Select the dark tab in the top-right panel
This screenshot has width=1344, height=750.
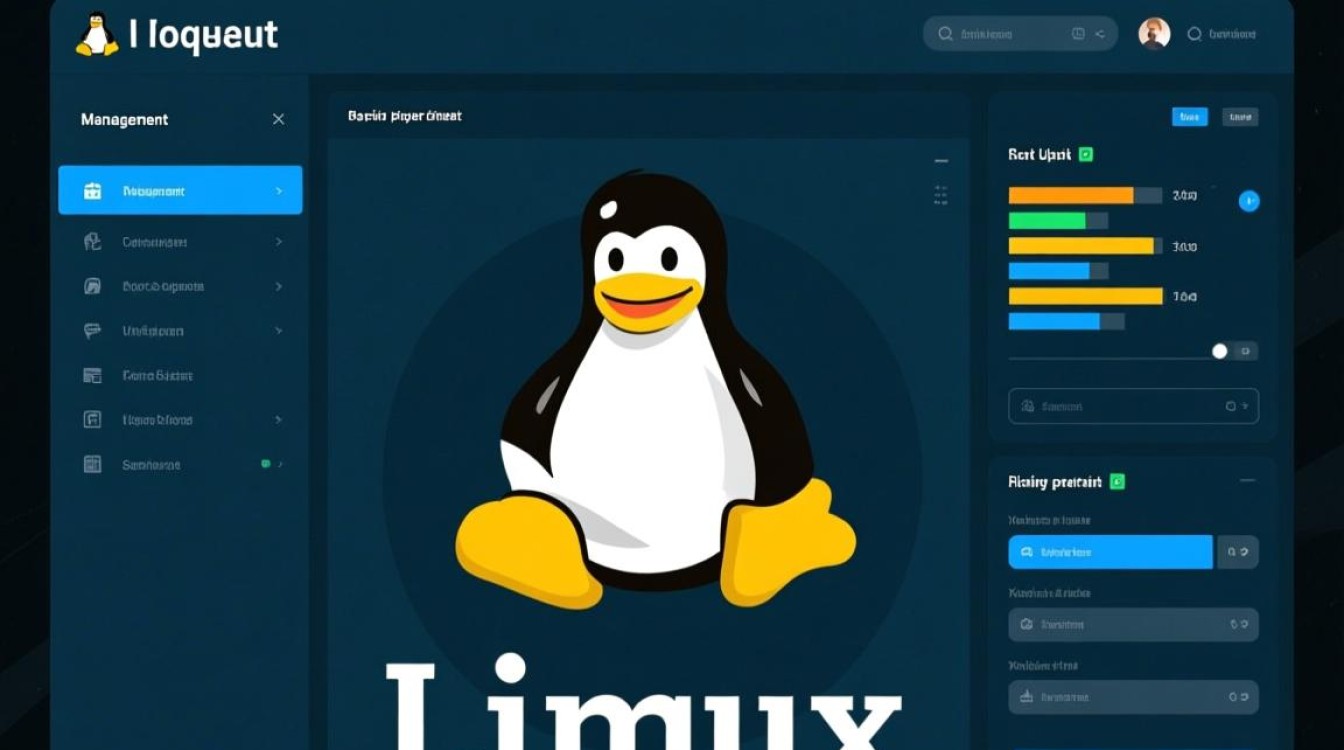pos(1239,117)
